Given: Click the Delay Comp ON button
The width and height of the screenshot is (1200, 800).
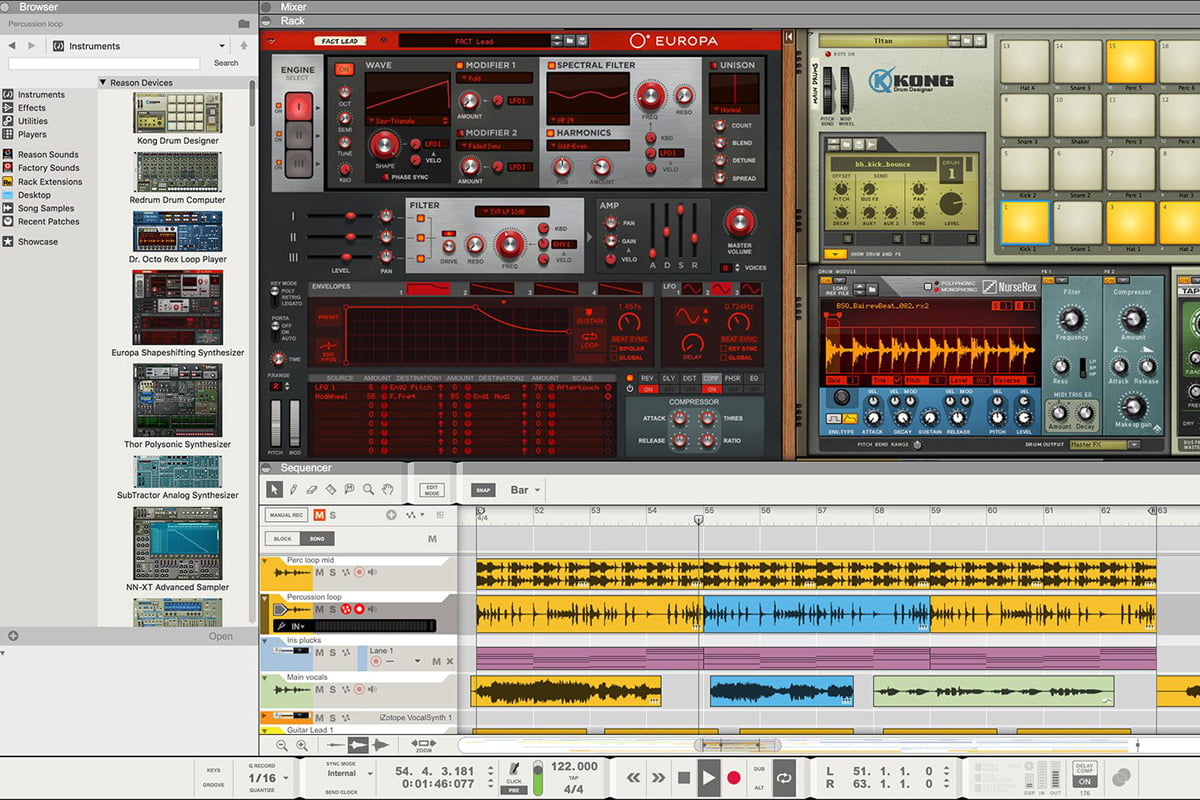Looking at the screenshot, I should (1085, 783).
